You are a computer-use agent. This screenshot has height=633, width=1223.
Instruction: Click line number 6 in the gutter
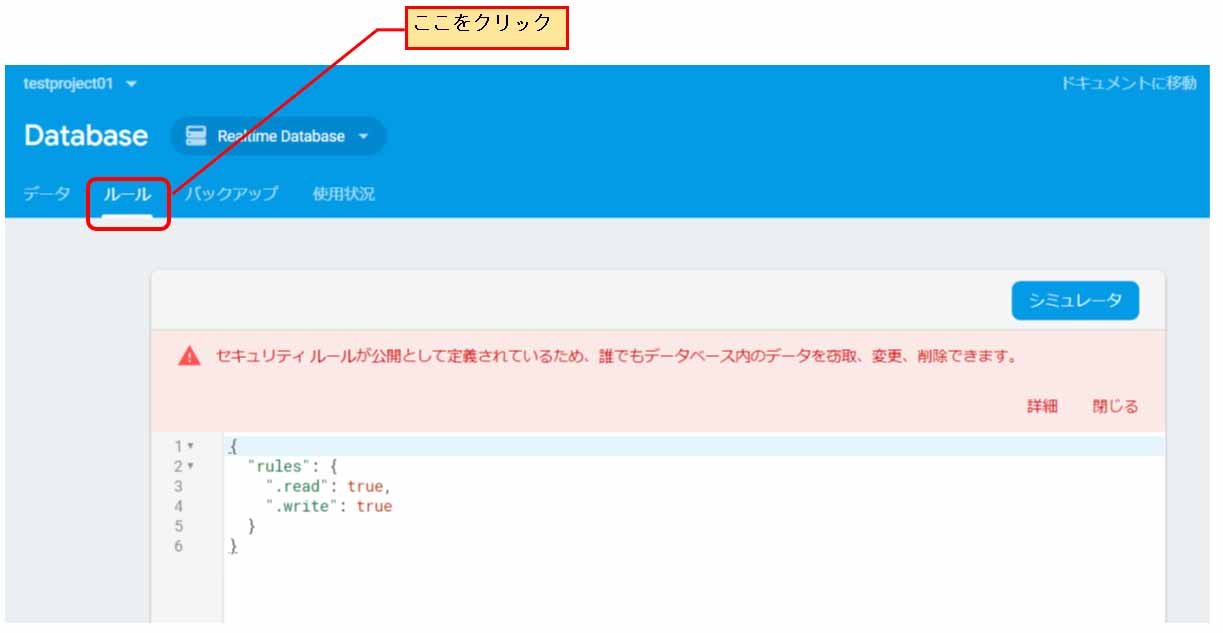point(178,546)
